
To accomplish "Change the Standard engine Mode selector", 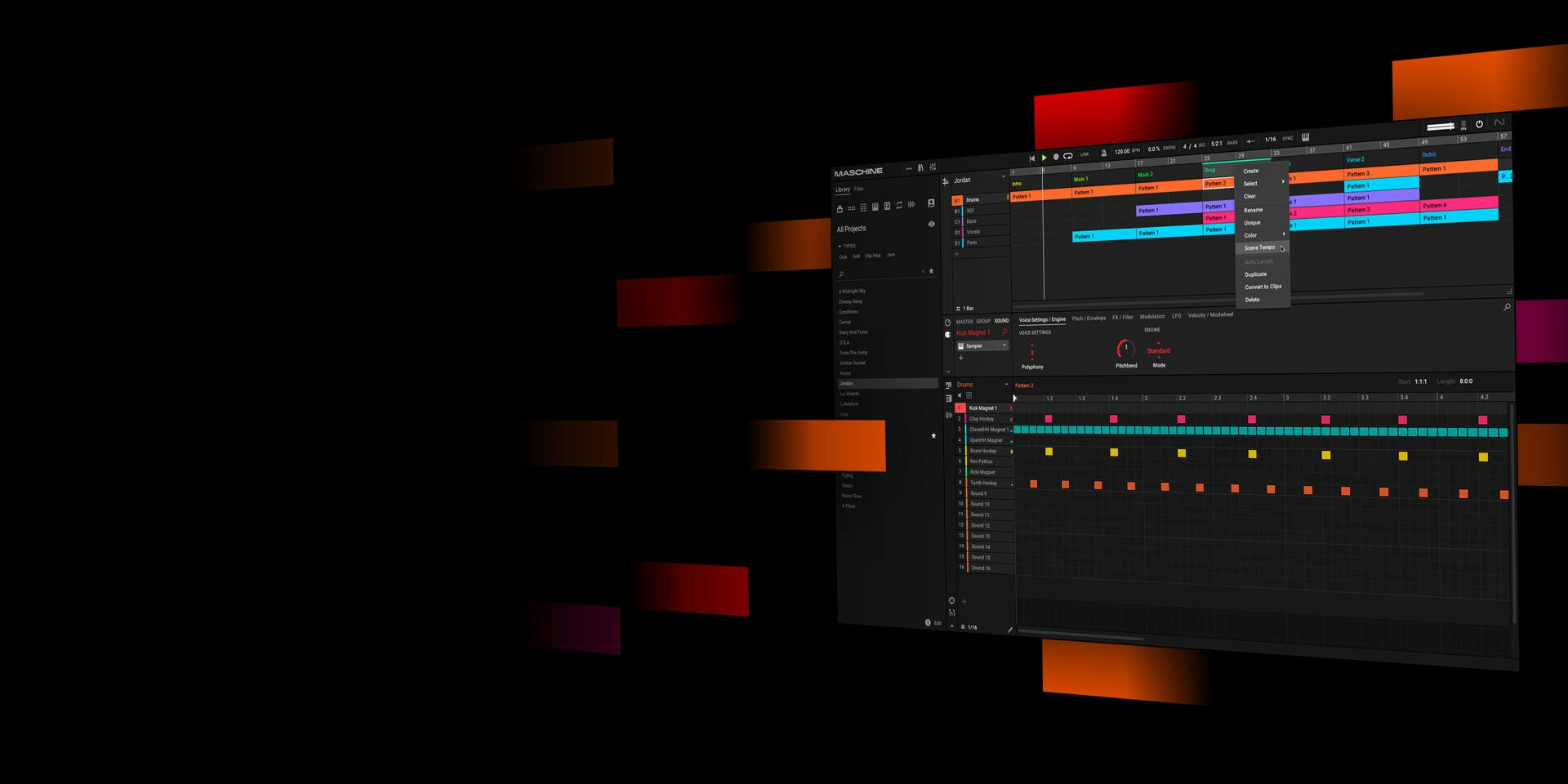I will point(1158,350).
